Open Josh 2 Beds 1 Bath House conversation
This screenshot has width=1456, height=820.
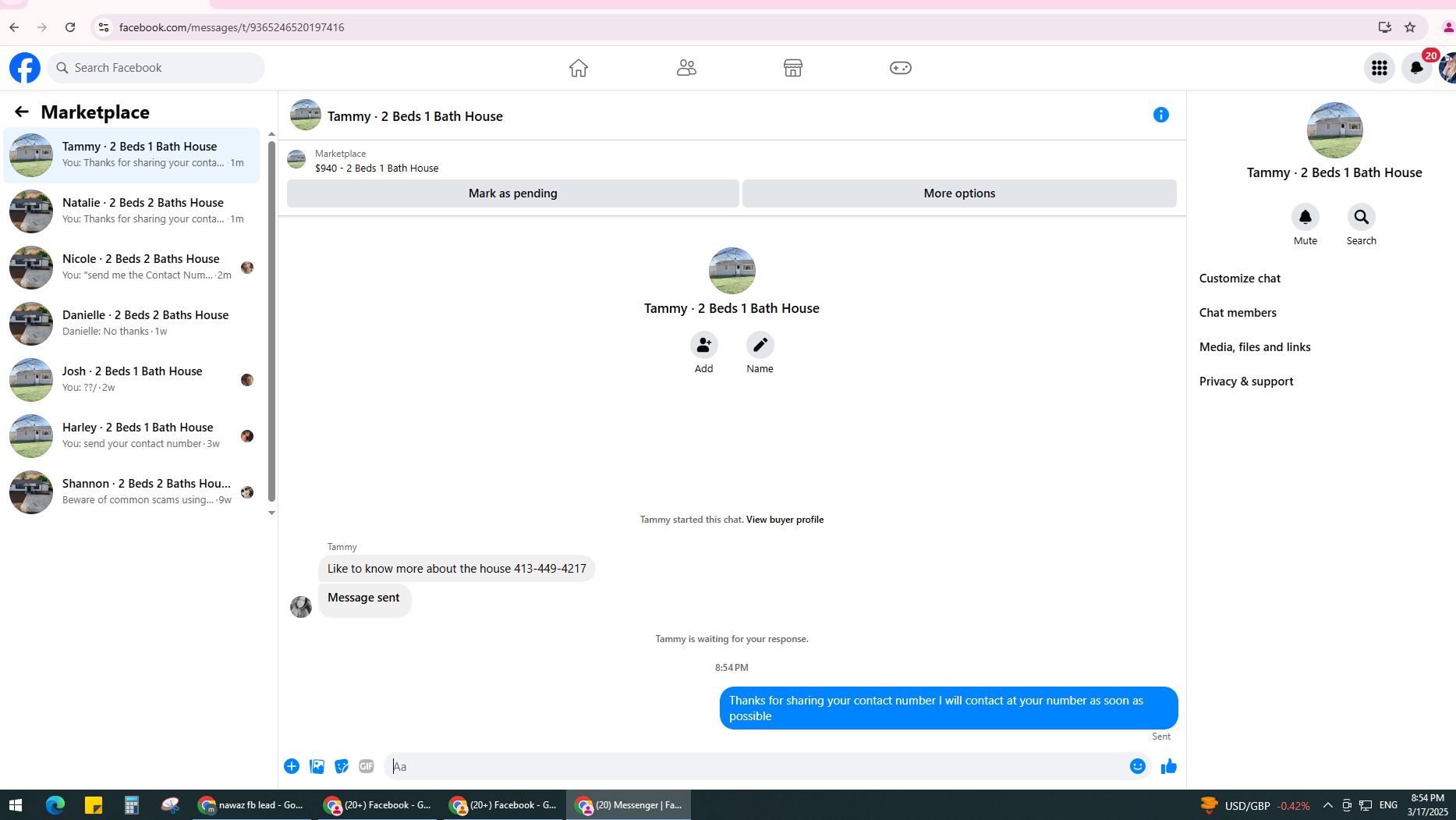click(x=132, y=380)
